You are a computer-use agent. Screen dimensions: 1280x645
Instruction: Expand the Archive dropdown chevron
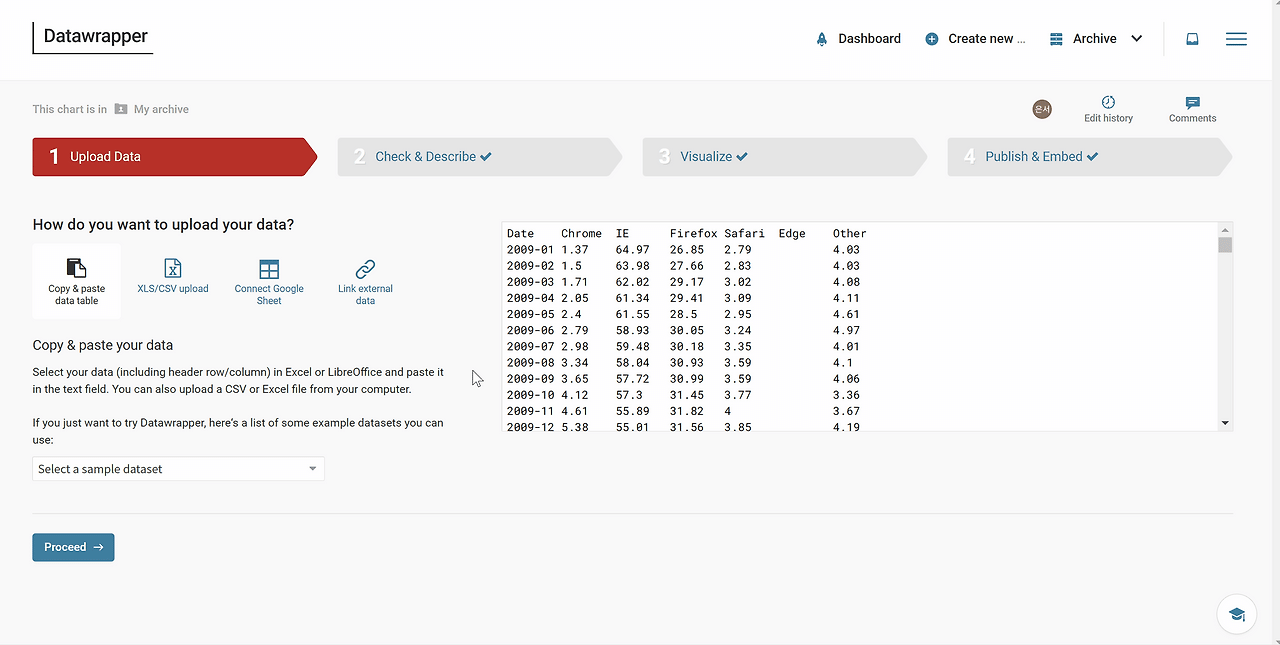click(x=1136, y=39)
